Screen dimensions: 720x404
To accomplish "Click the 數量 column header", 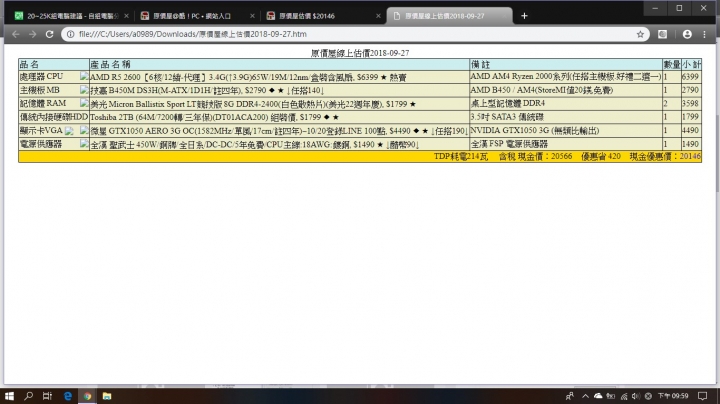I will pyautogui.click(x=672, y=65).
